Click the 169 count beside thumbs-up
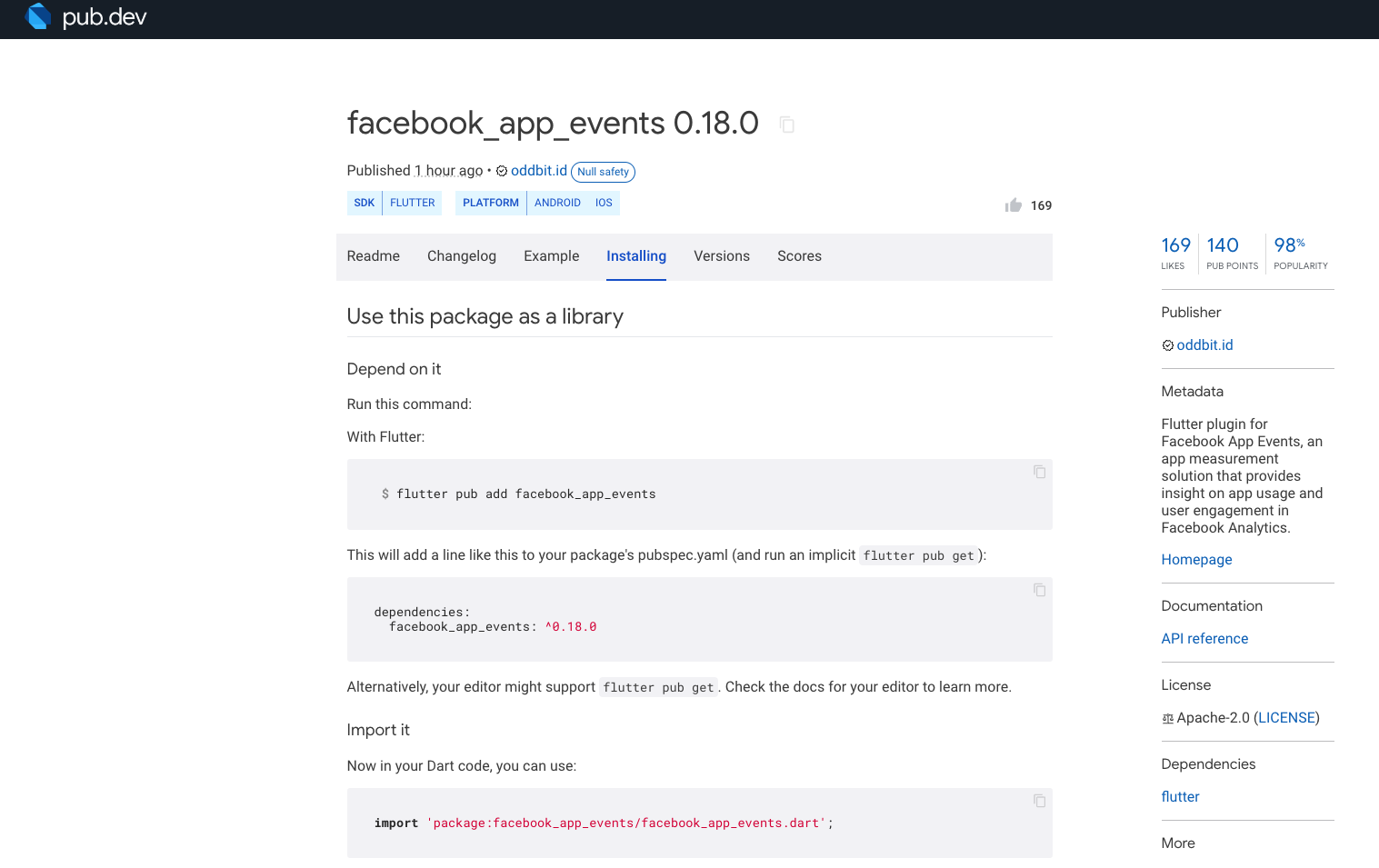1379x868 pixels. (1042, 205)
